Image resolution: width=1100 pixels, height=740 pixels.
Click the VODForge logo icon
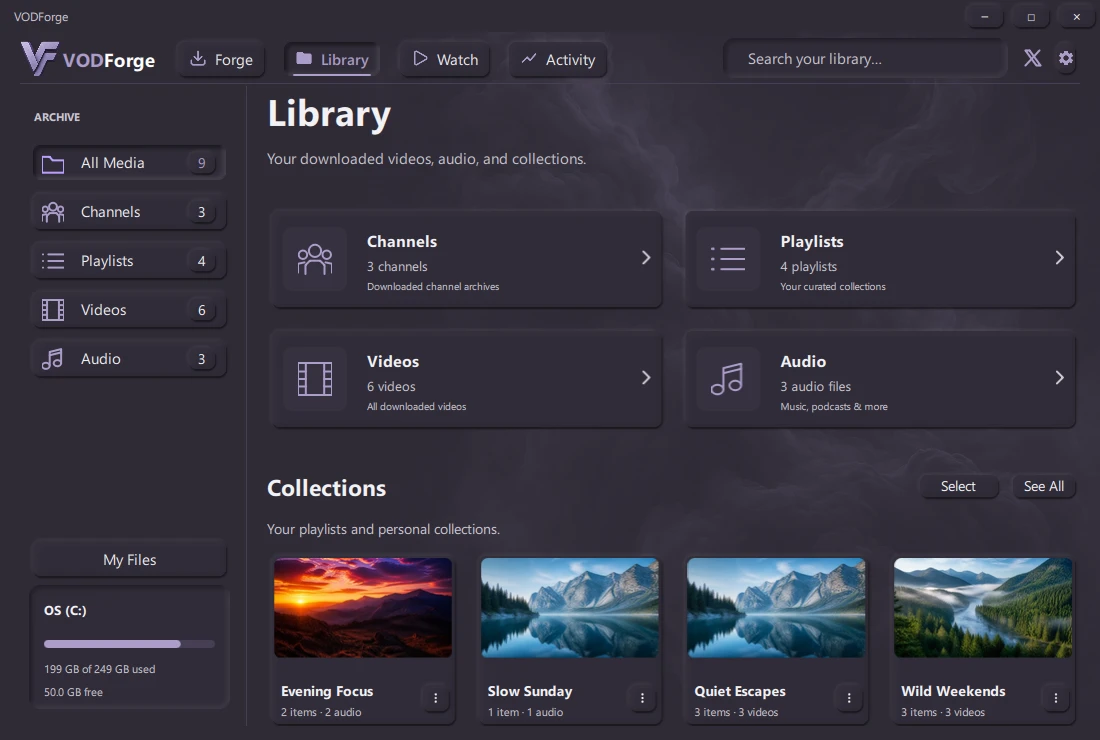click(39, 59)
